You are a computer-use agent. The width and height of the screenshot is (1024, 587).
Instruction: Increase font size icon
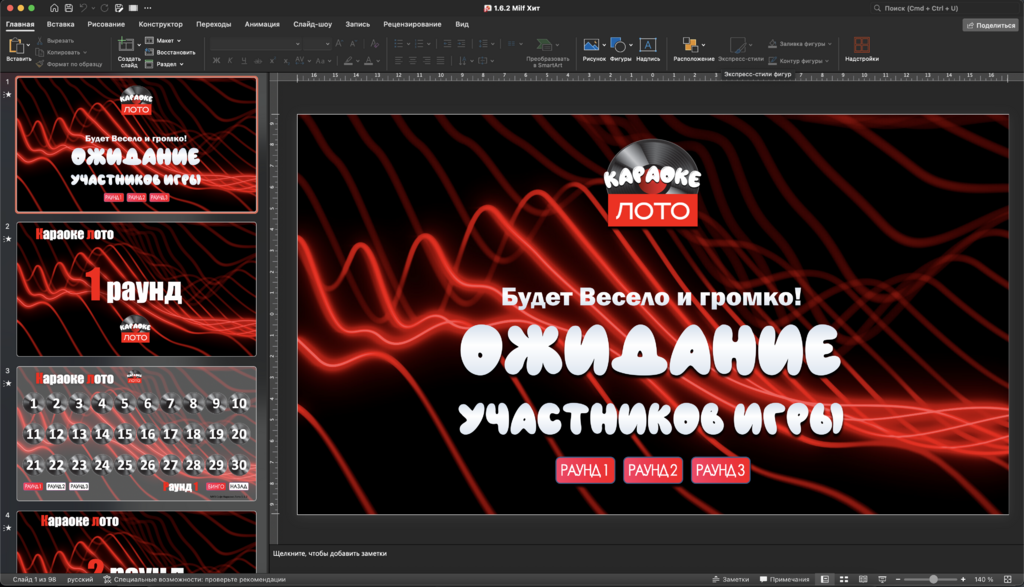(339, 44)
